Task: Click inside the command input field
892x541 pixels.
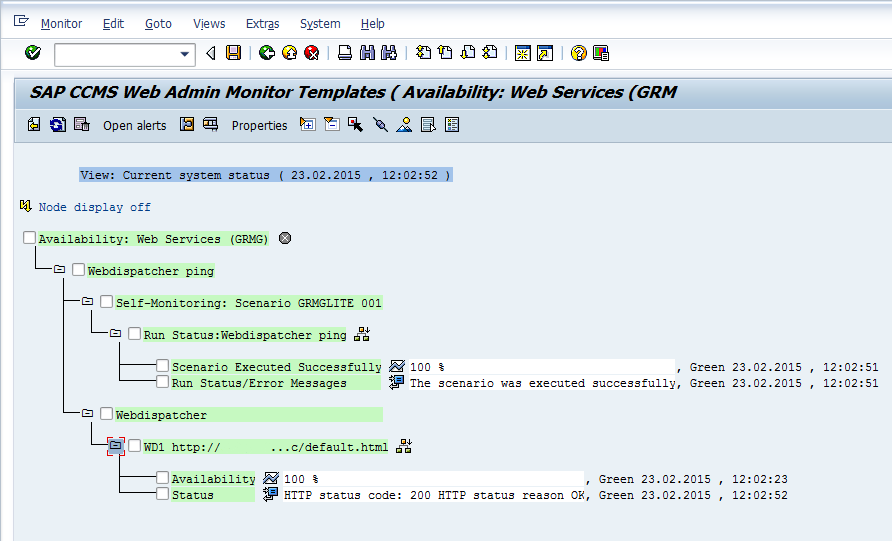Action: pos(117,55)
